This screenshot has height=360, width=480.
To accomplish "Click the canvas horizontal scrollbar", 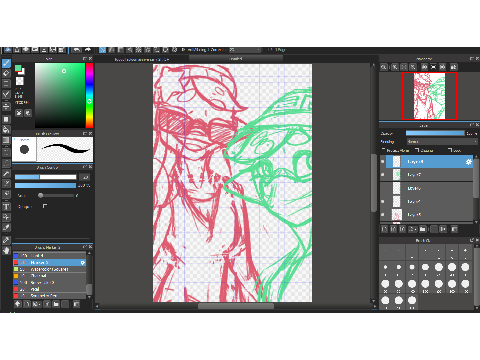I will [x=236, y=306].
